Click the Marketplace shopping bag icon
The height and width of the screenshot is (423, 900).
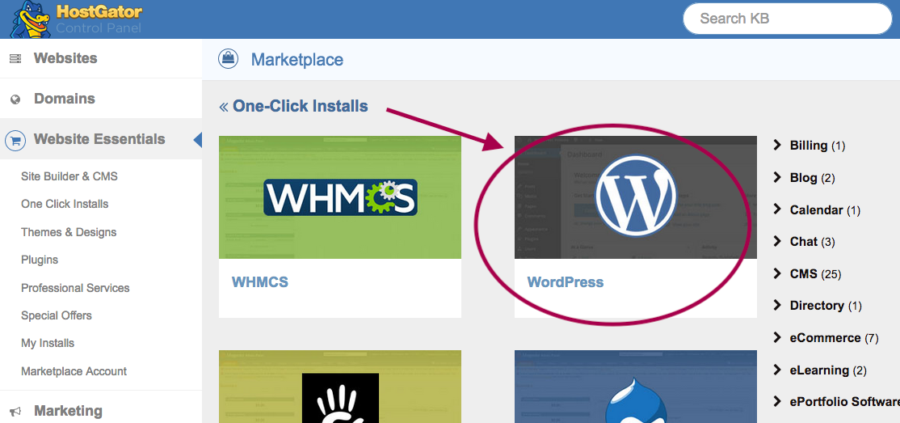(228, 59)
